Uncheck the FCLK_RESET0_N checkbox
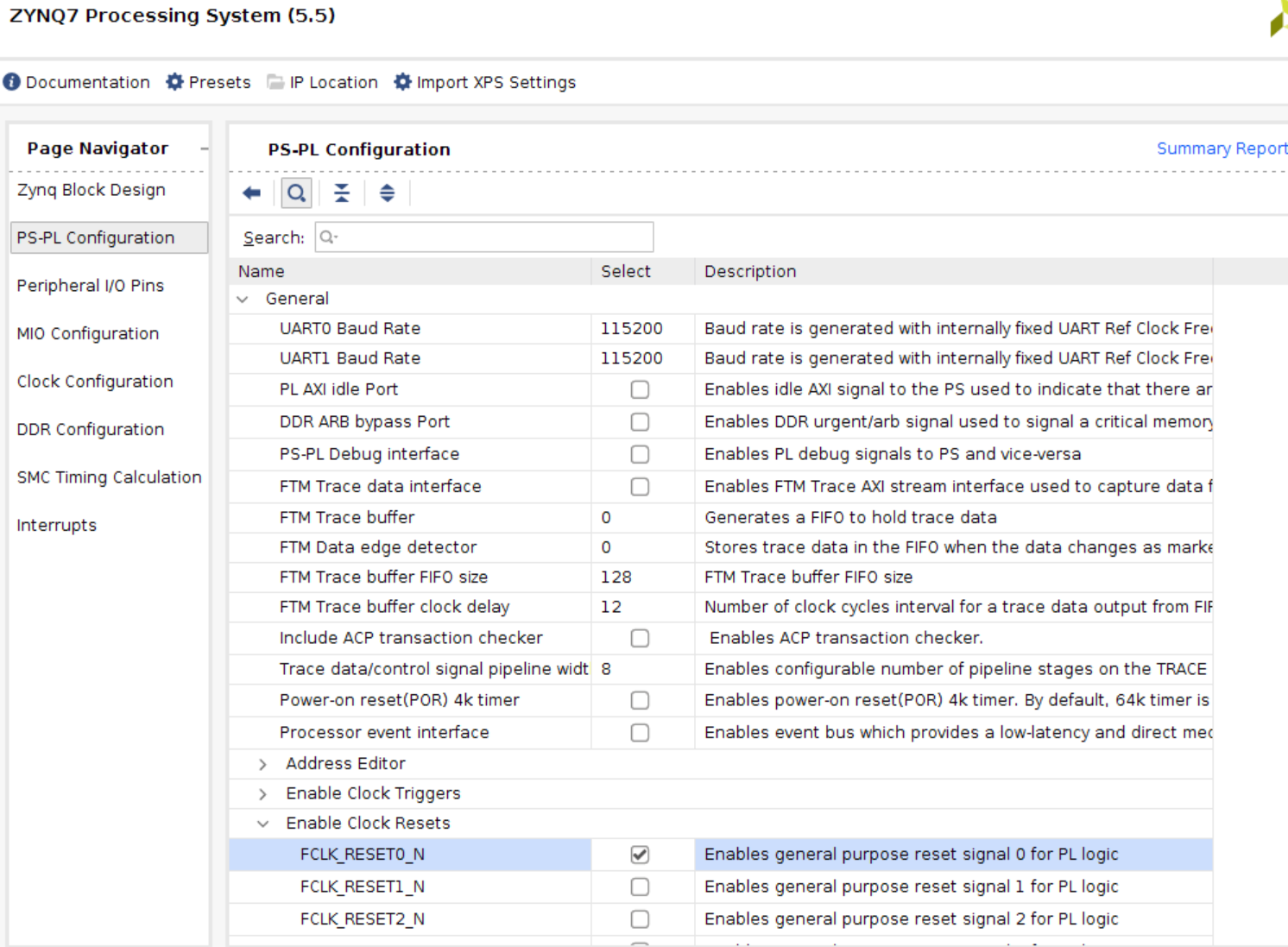1288x947 pixels. (640, 855)
